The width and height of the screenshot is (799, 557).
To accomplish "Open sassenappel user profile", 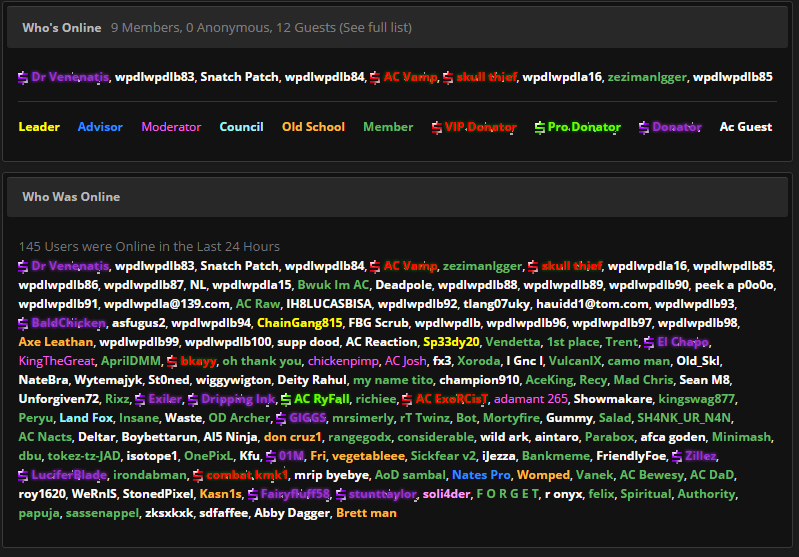I will click(x=102, y=513).
